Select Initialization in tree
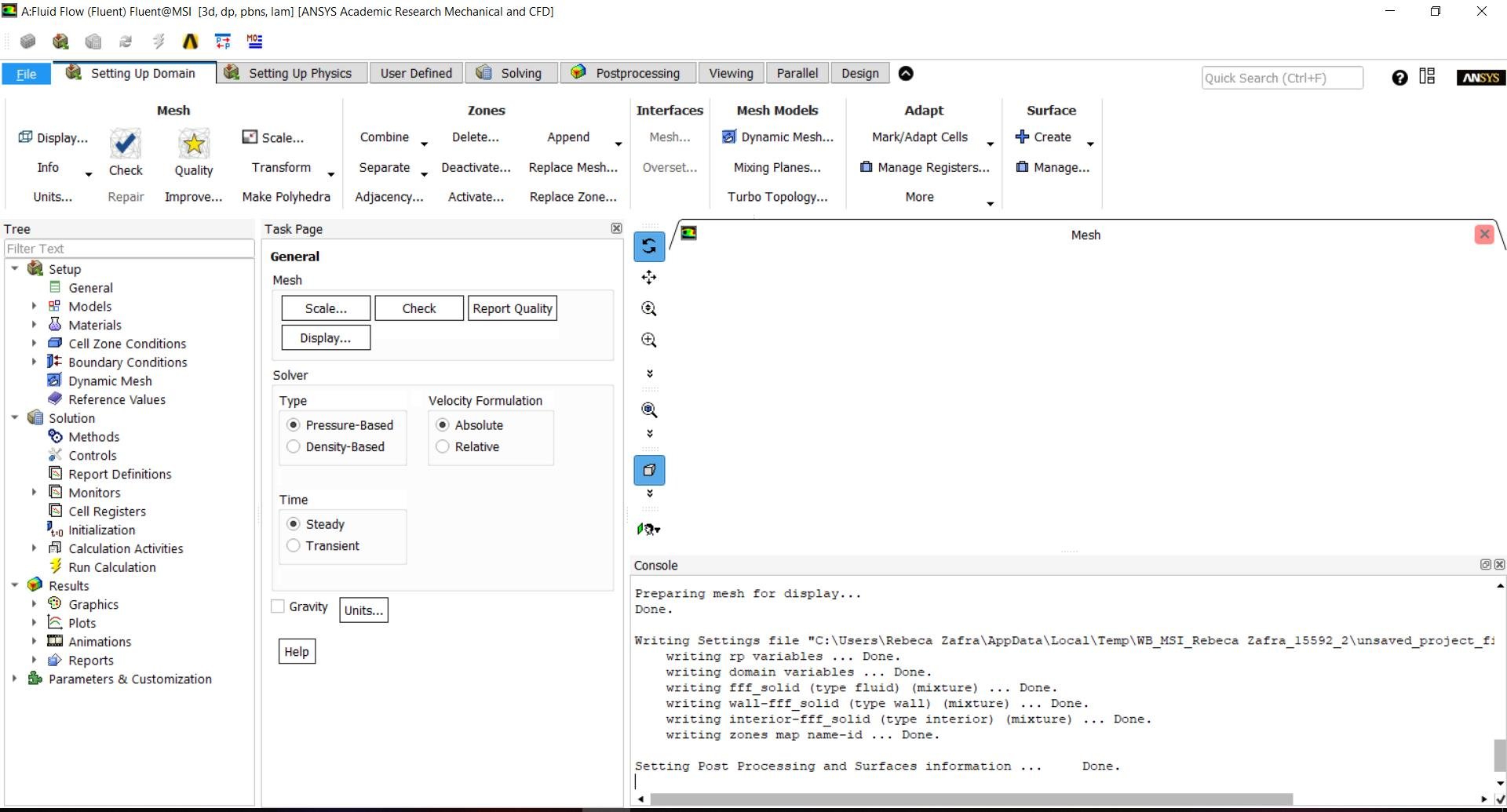Screen dimensions: 1507x812 coord(101,530)
